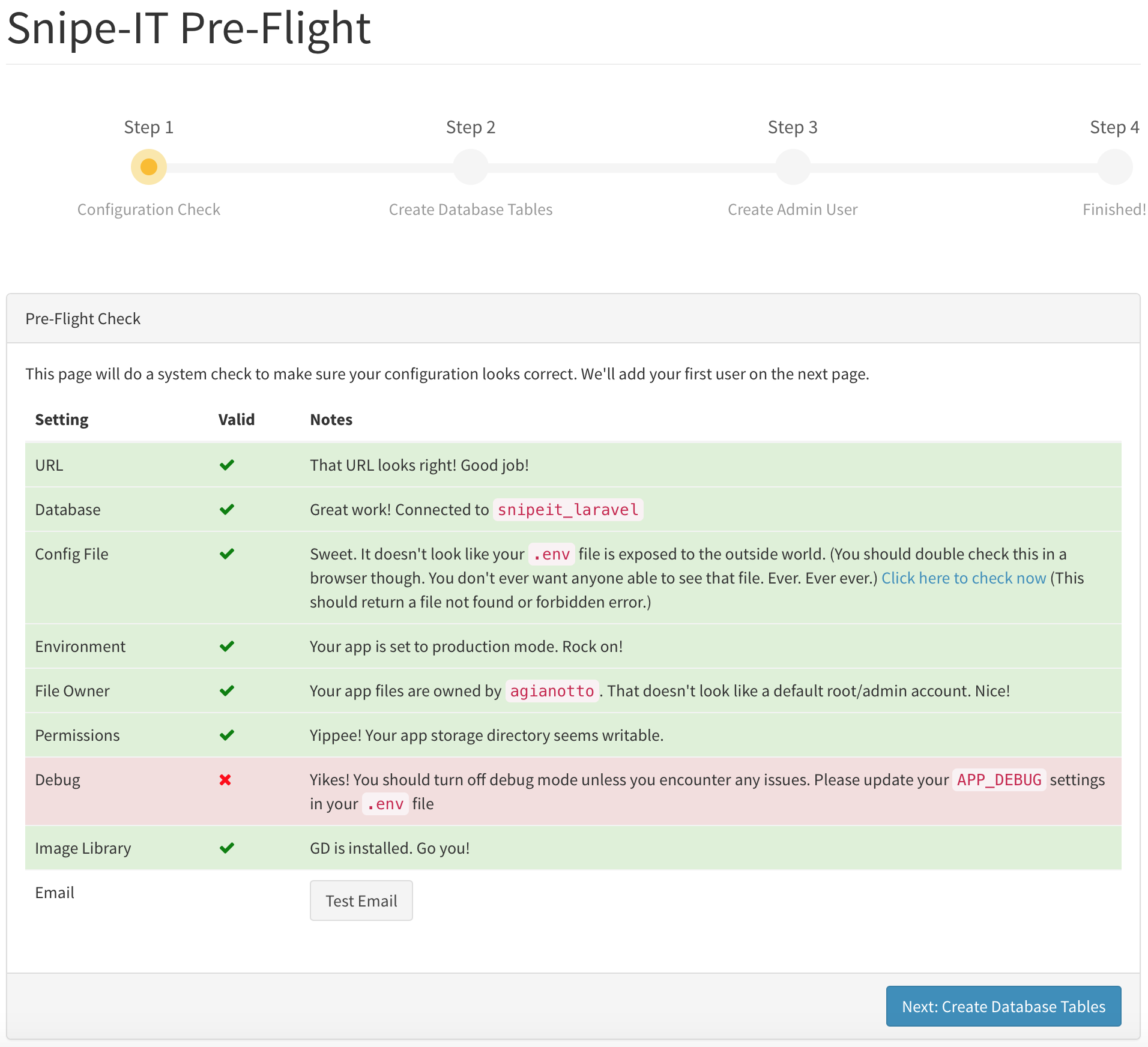Click the 'Permissions' setting cell
The width and height of the screenshot is (1148, 1047).
77,735
